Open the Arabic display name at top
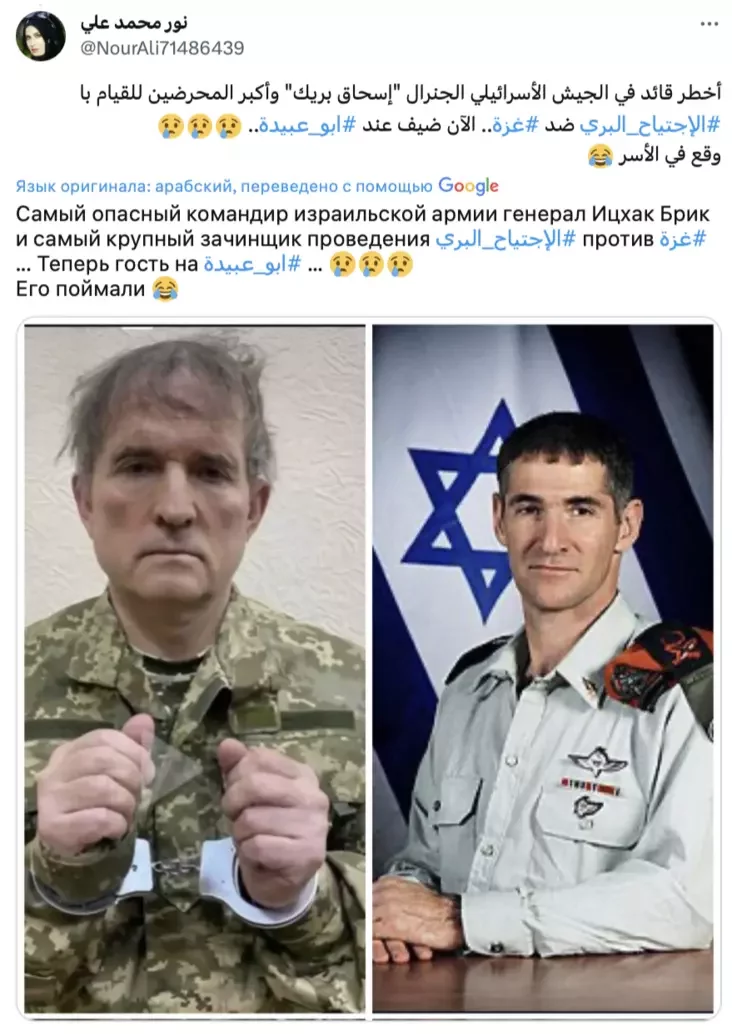This screenshot has width=732, height=1034. point(134,22)
